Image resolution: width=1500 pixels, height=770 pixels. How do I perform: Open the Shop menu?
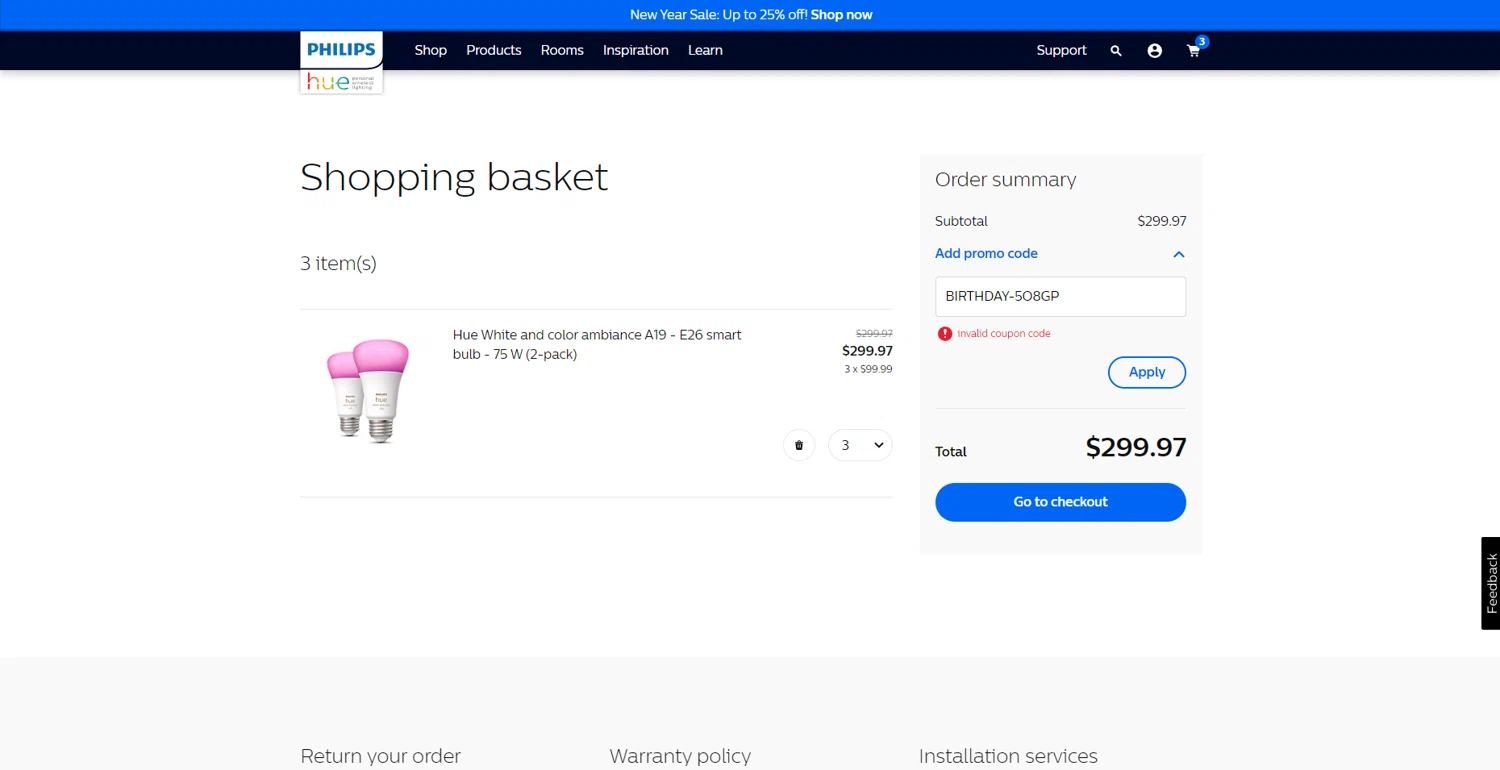pyautogui.click(x=431, y=50)
